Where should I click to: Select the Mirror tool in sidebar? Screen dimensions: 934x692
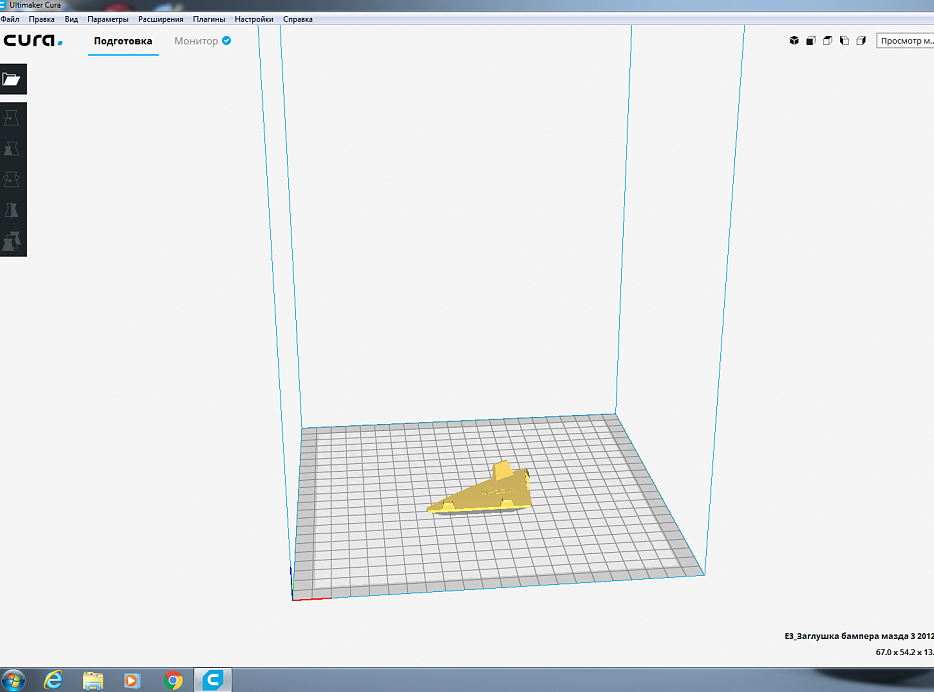pyautogui.click(x=12, y=210)
